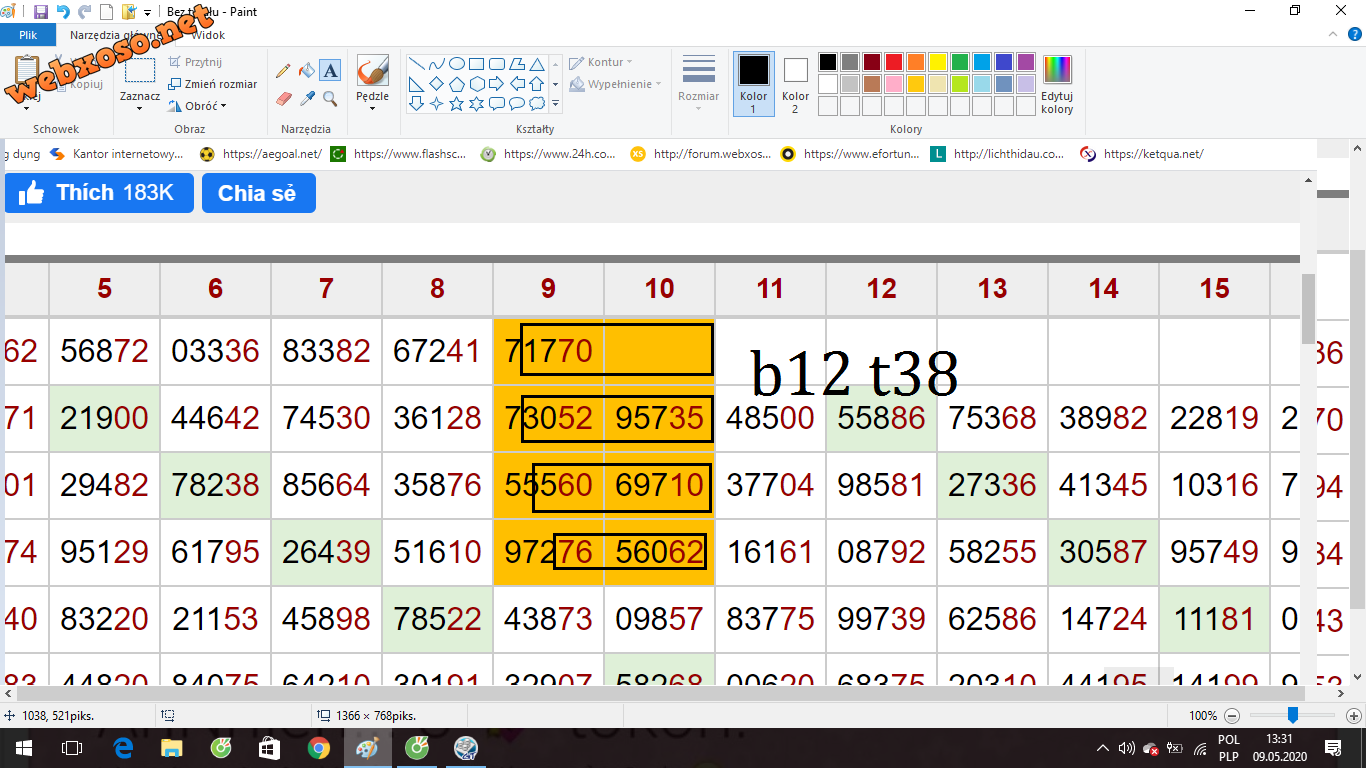Open the Kontur outline dropdown
Screen dimensions: 1366x768
click(x=600, y=62)
